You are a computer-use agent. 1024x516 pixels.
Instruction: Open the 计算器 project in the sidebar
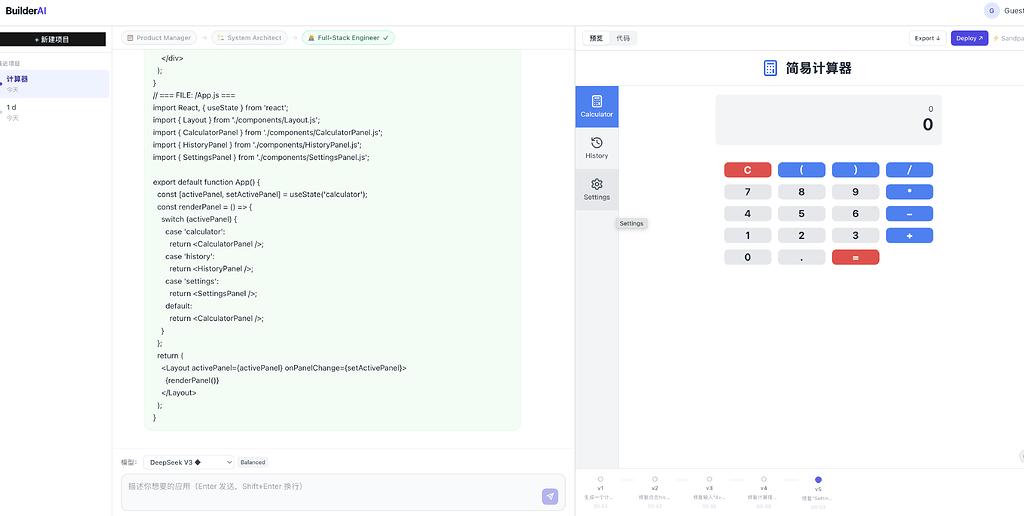coord(55,84)
